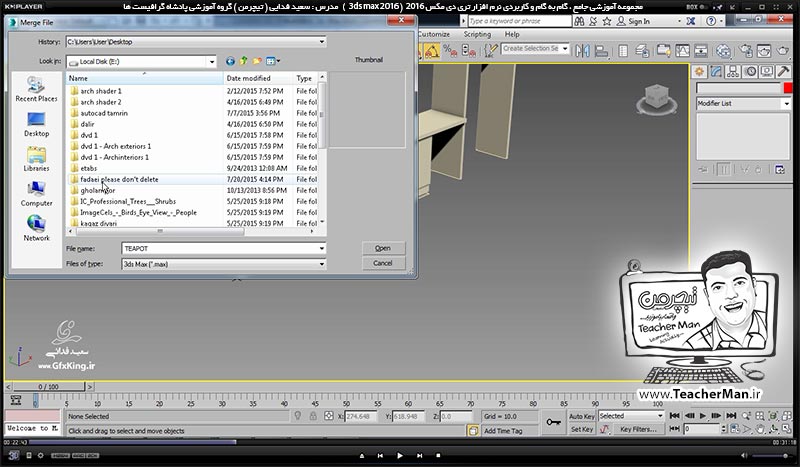
Task: Open the Help menu in 3ds Max
Action: [512, 34]
